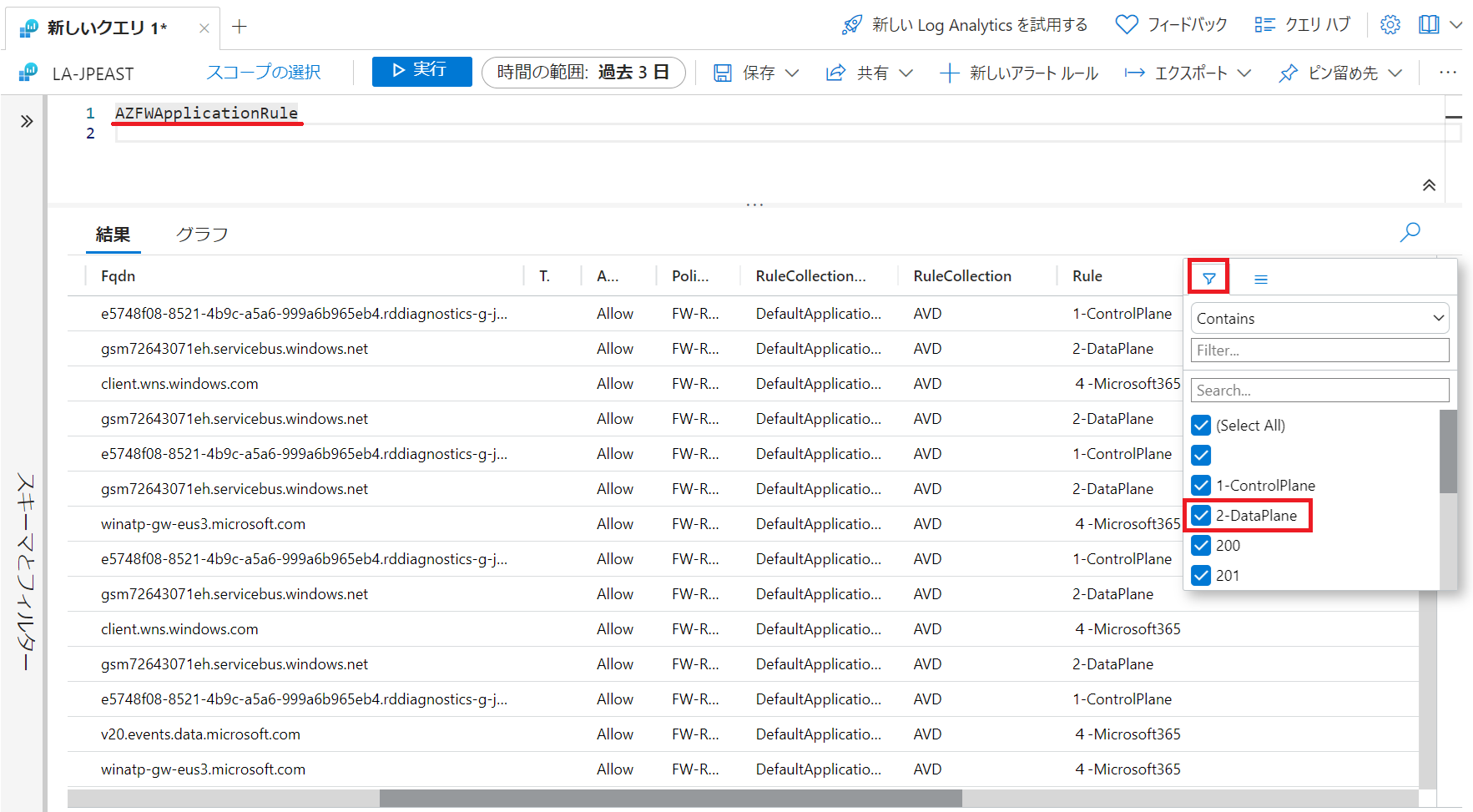Uncheck the 200 checkbox
The width and height of the screenshot is (1473, 812).
pyautogui.click(x=1201, y=546)
